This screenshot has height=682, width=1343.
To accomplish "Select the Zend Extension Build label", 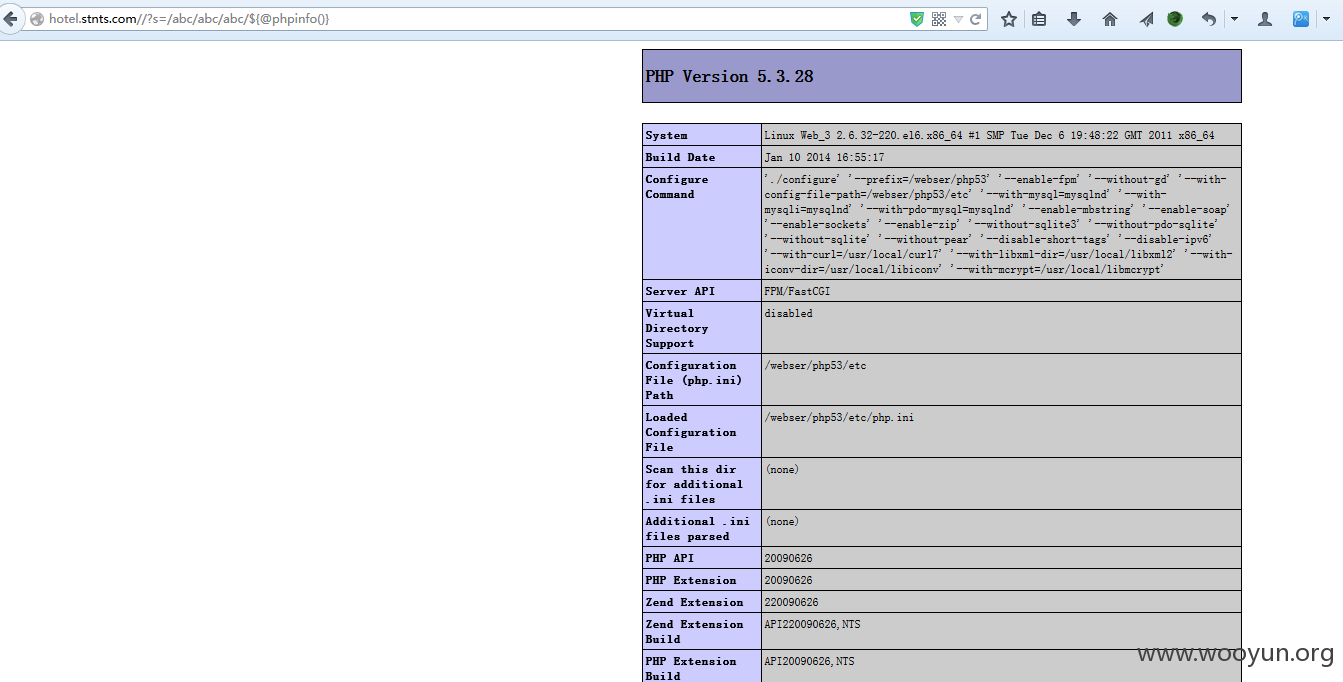I will tap(702, 631).
